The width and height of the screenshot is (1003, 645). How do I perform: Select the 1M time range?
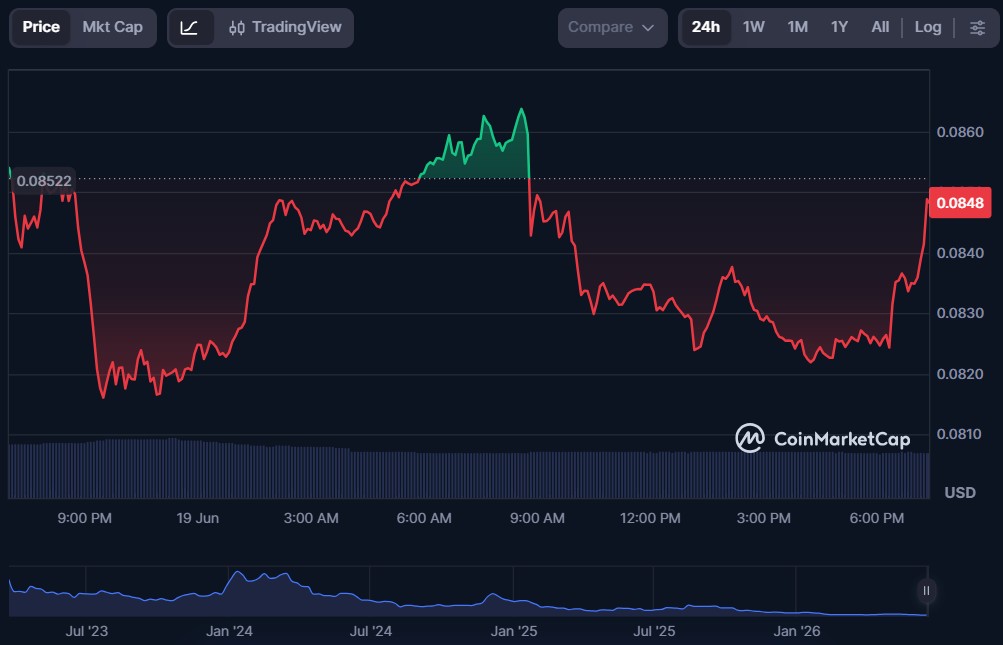(x=798, y=28)
